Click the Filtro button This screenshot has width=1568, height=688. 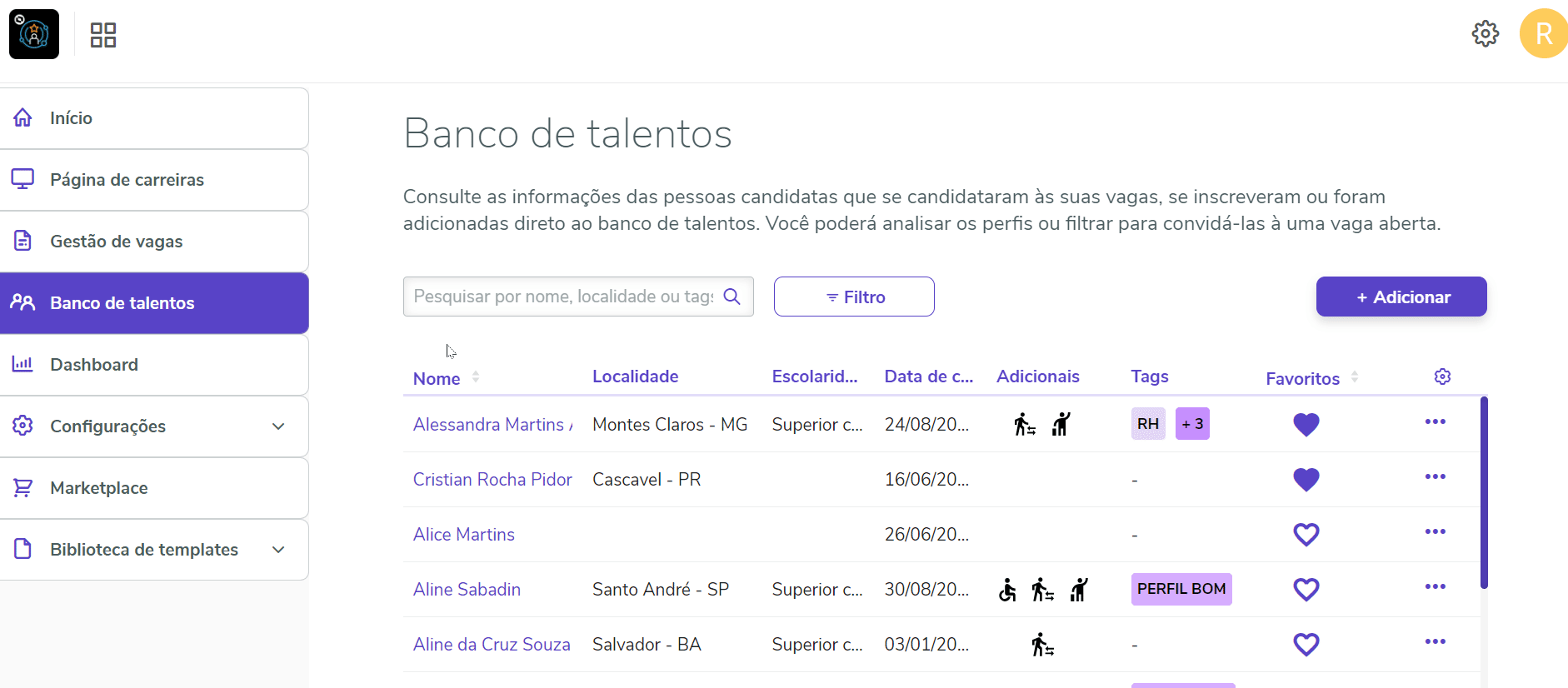(854, 297)
